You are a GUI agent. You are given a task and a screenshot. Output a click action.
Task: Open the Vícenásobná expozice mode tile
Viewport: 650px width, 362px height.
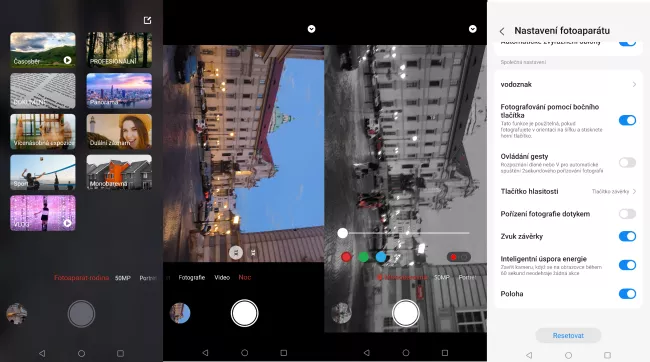point(43,131)
